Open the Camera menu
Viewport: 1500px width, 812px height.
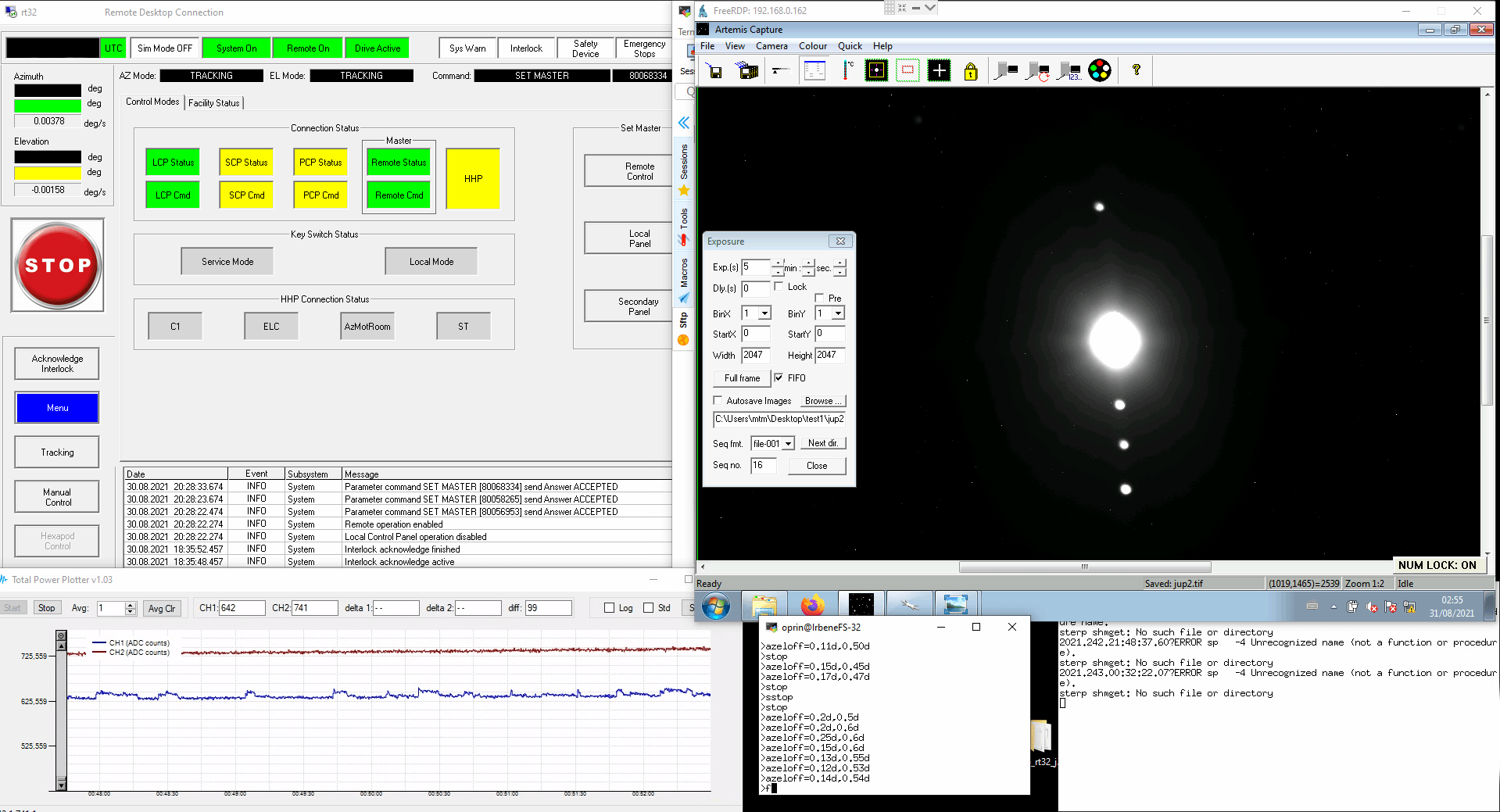pyautogui.click(x=771, y=46)
